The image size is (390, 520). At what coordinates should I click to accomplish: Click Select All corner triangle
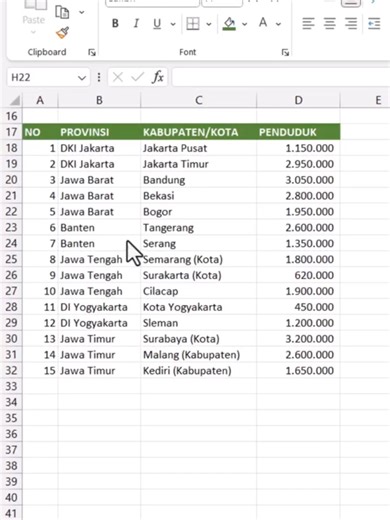(x=14, y=100)
